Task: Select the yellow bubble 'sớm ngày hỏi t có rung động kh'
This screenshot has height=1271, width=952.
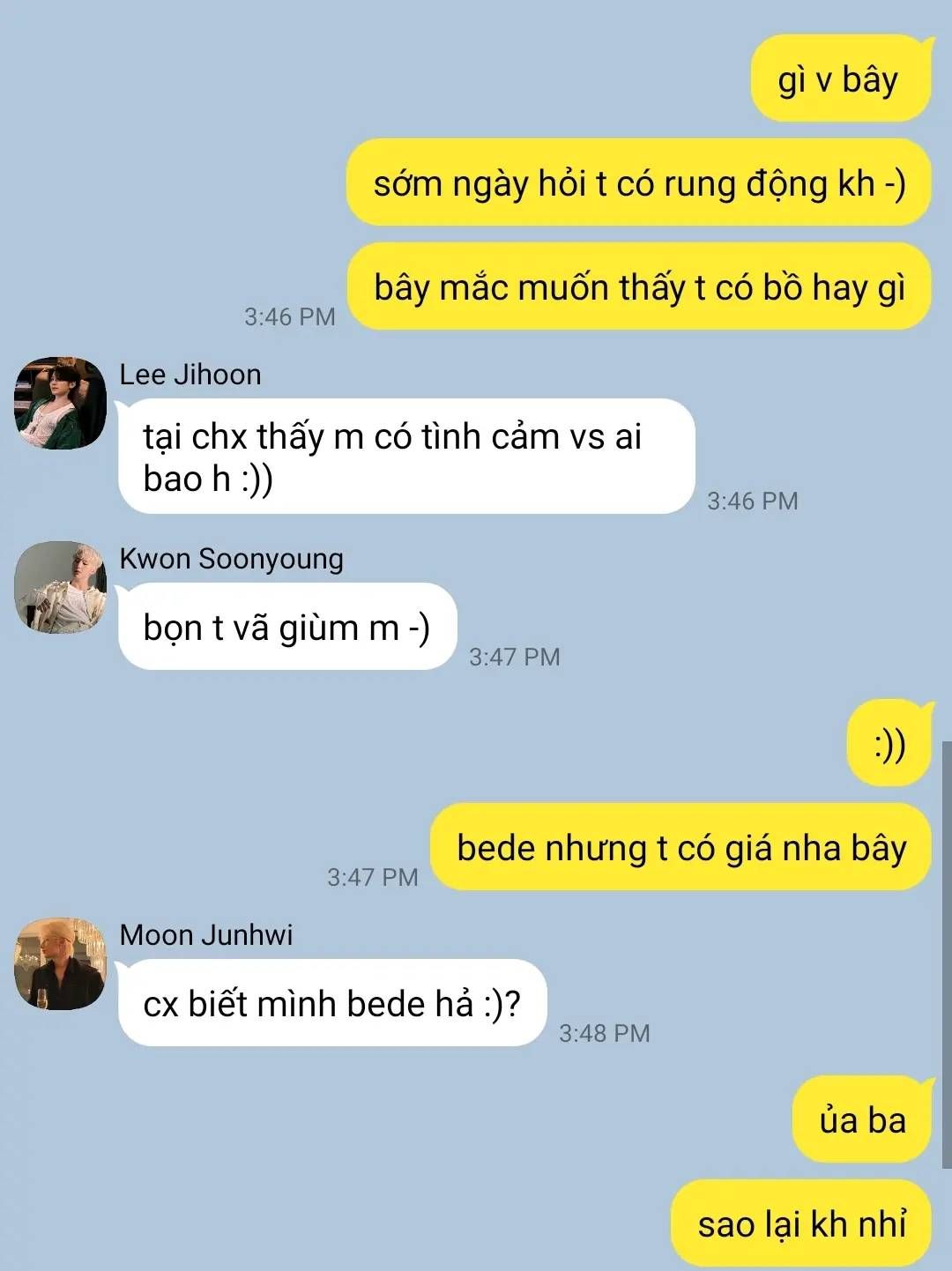Action: click(x=639, y=182)
